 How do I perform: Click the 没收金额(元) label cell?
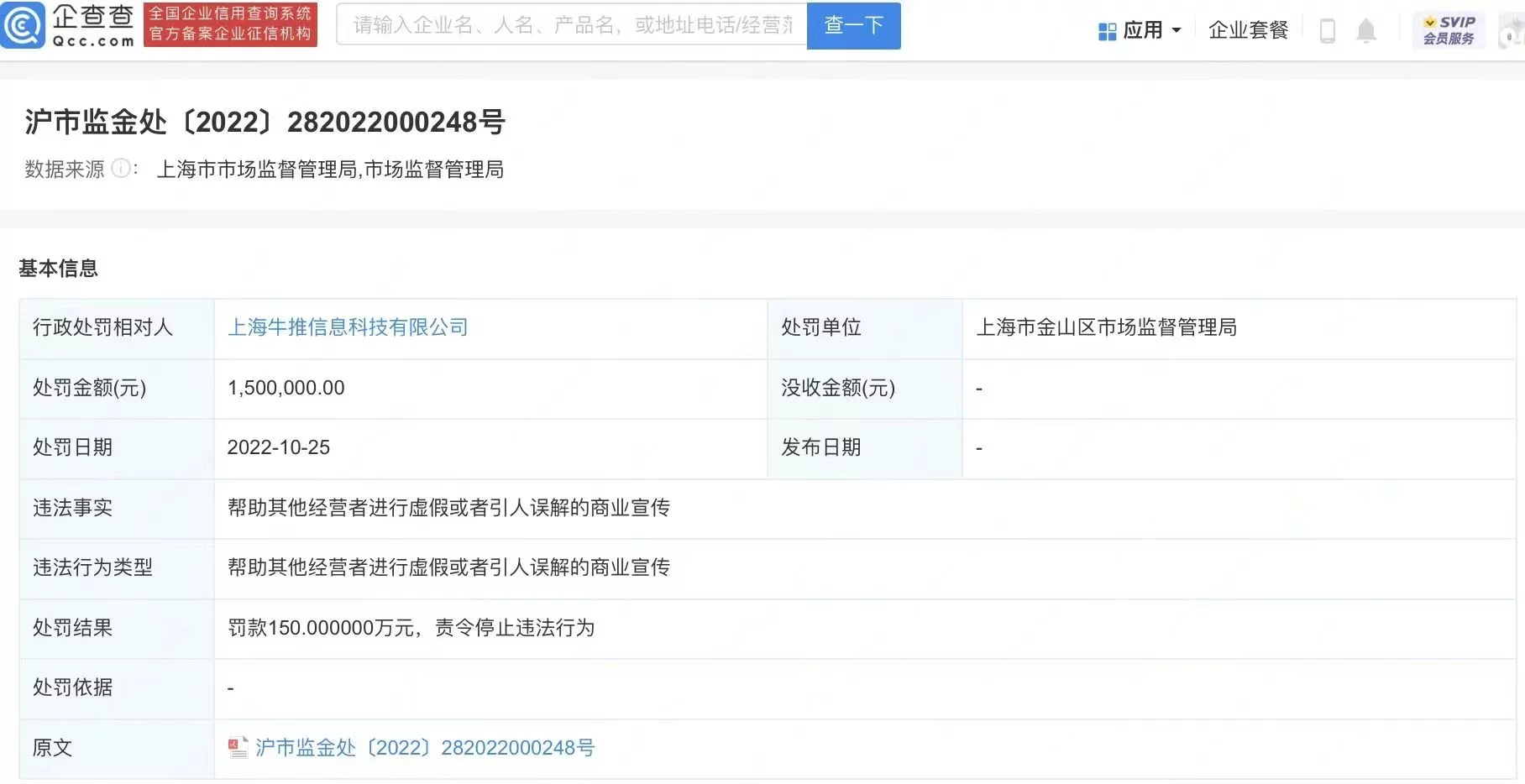click(x=864, y=389)
